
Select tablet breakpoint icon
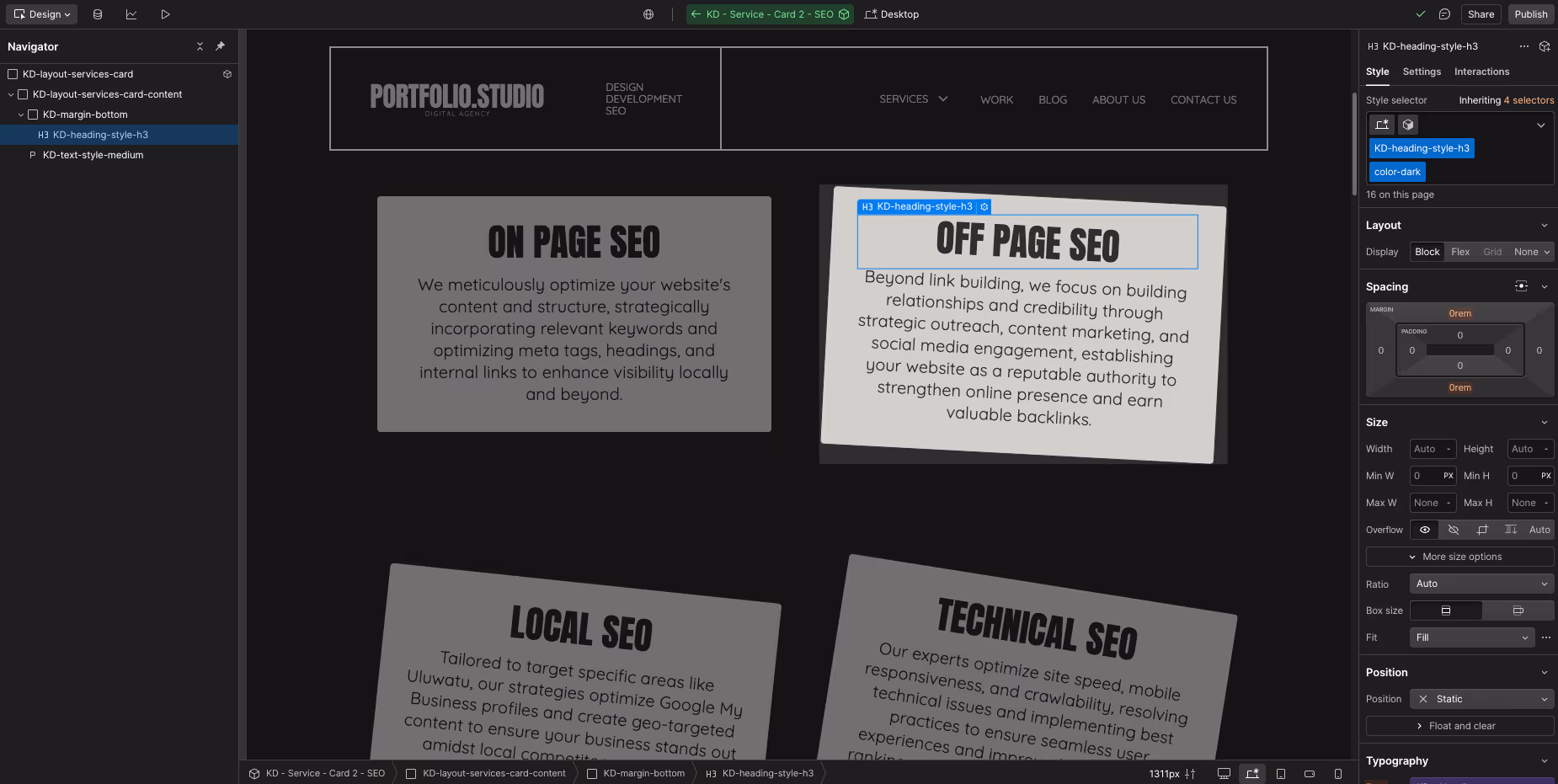click(1281, 773)
